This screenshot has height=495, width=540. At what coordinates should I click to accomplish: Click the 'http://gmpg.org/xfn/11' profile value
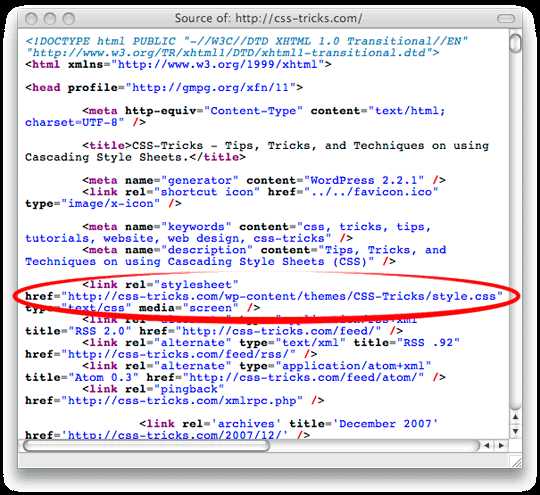(210, 87)
